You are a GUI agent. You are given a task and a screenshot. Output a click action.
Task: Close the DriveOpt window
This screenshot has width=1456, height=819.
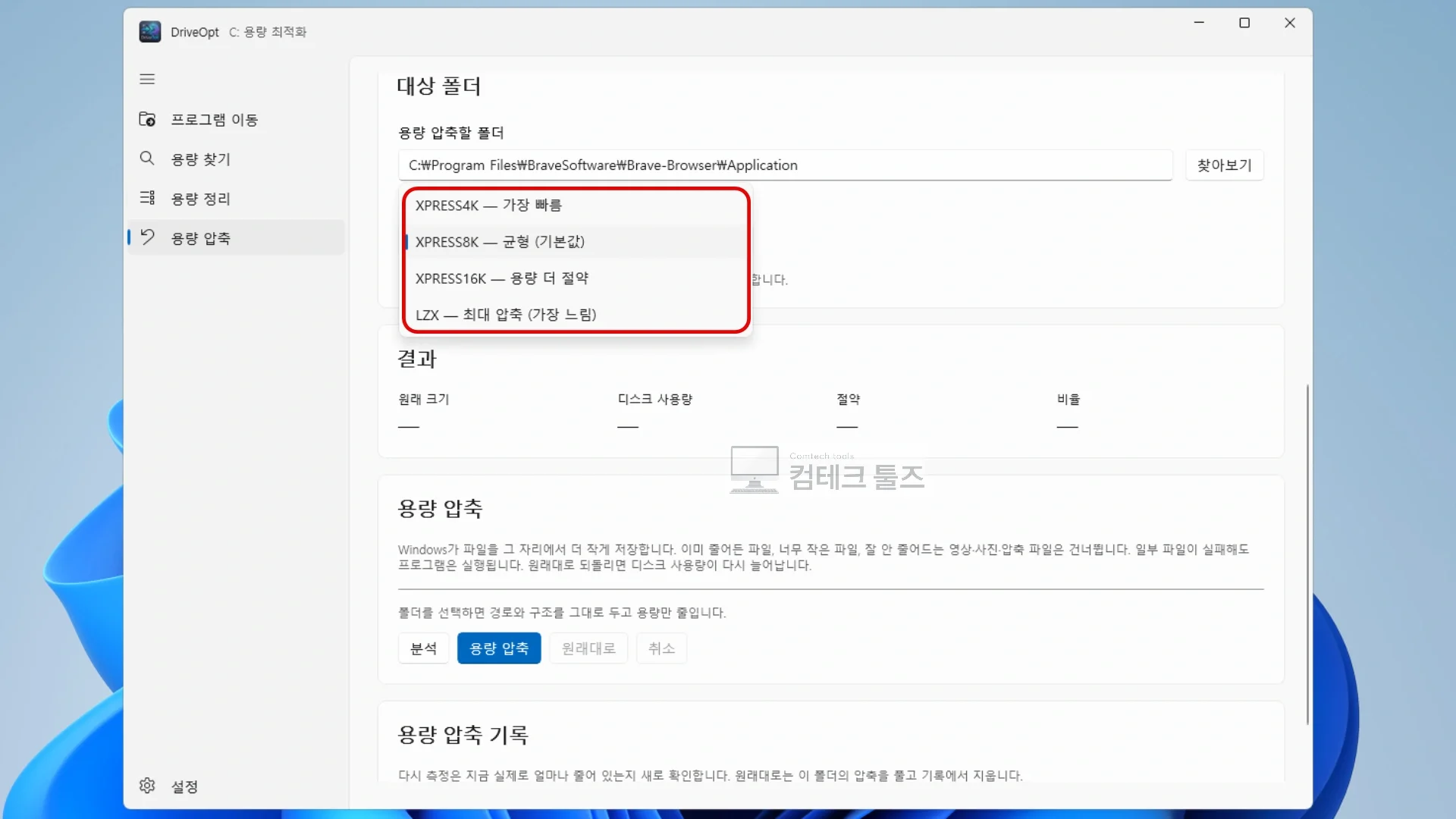tap(1290, 23)
